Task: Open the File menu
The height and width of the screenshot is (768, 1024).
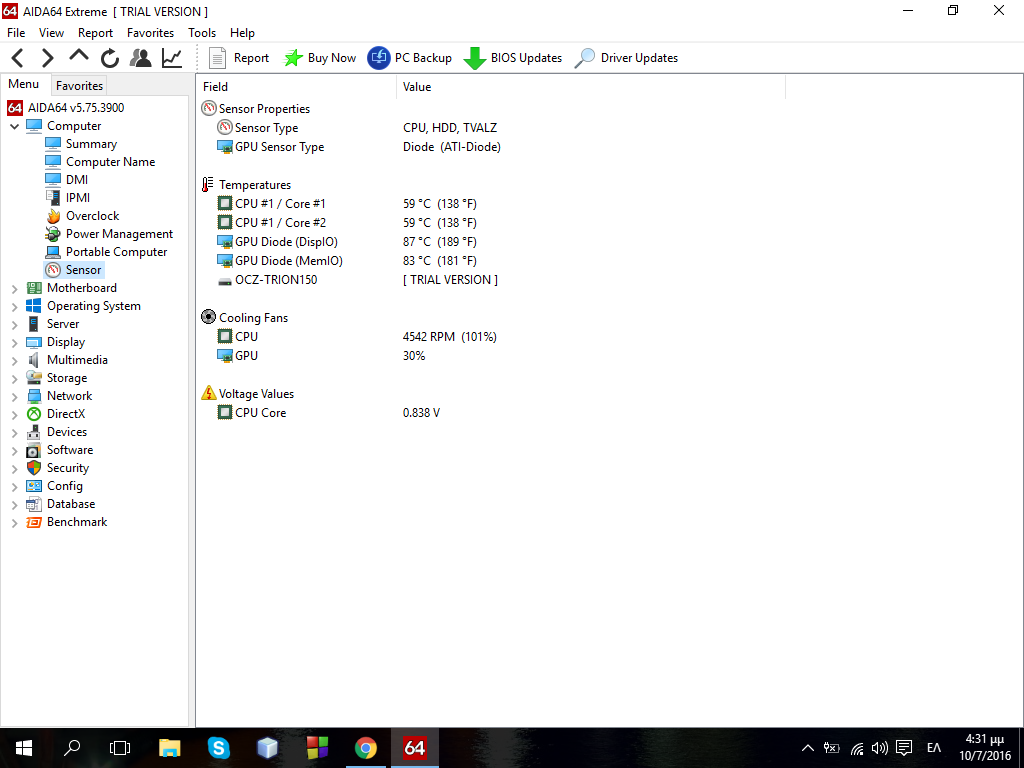Action: point(16,33)
